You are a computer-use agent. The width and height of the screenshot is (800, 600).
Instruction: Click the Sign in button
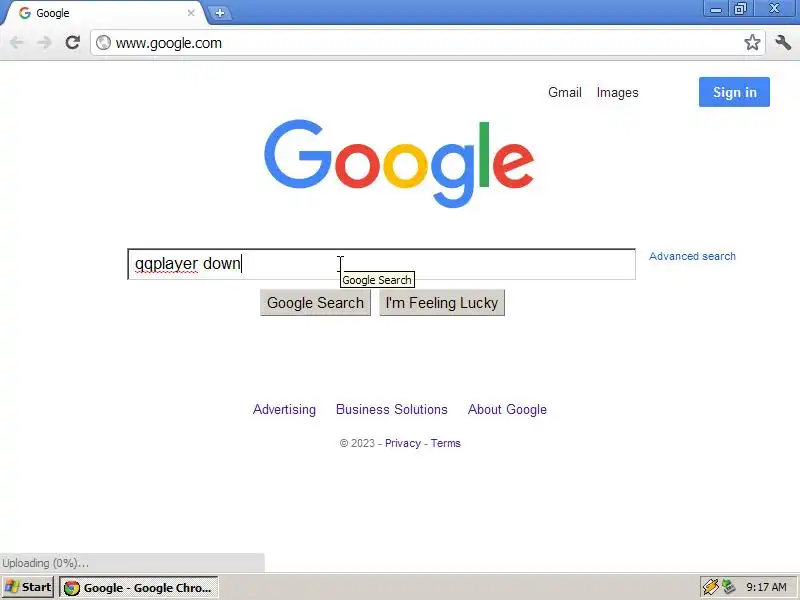(734, 92)
